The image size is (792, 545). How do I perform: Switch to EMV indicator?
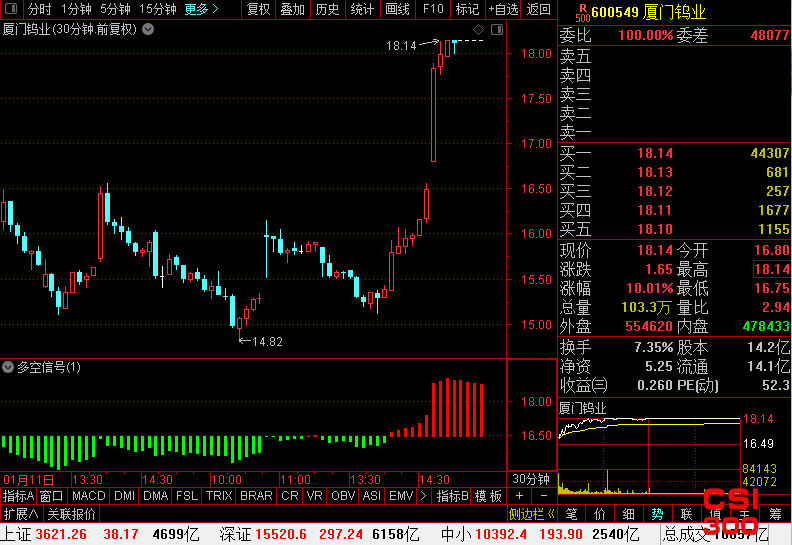tap(401, 496)
